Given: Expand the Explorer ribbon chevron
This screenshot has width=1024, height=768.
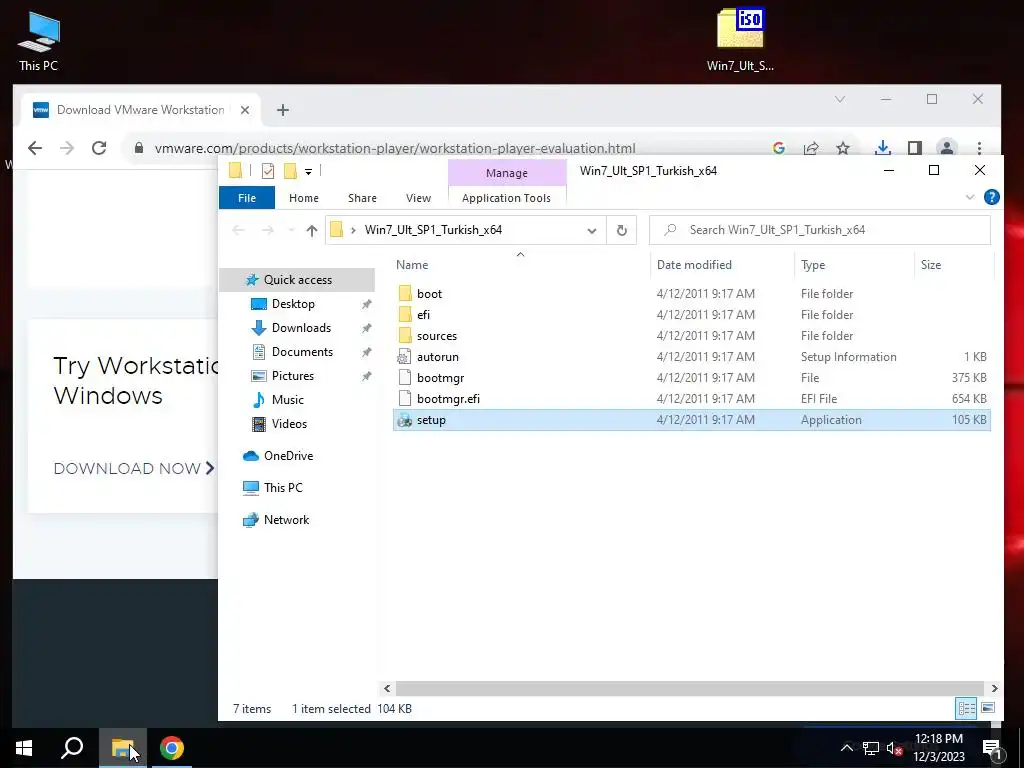Looking at the screenshot, I should click(x=970, y=197).
